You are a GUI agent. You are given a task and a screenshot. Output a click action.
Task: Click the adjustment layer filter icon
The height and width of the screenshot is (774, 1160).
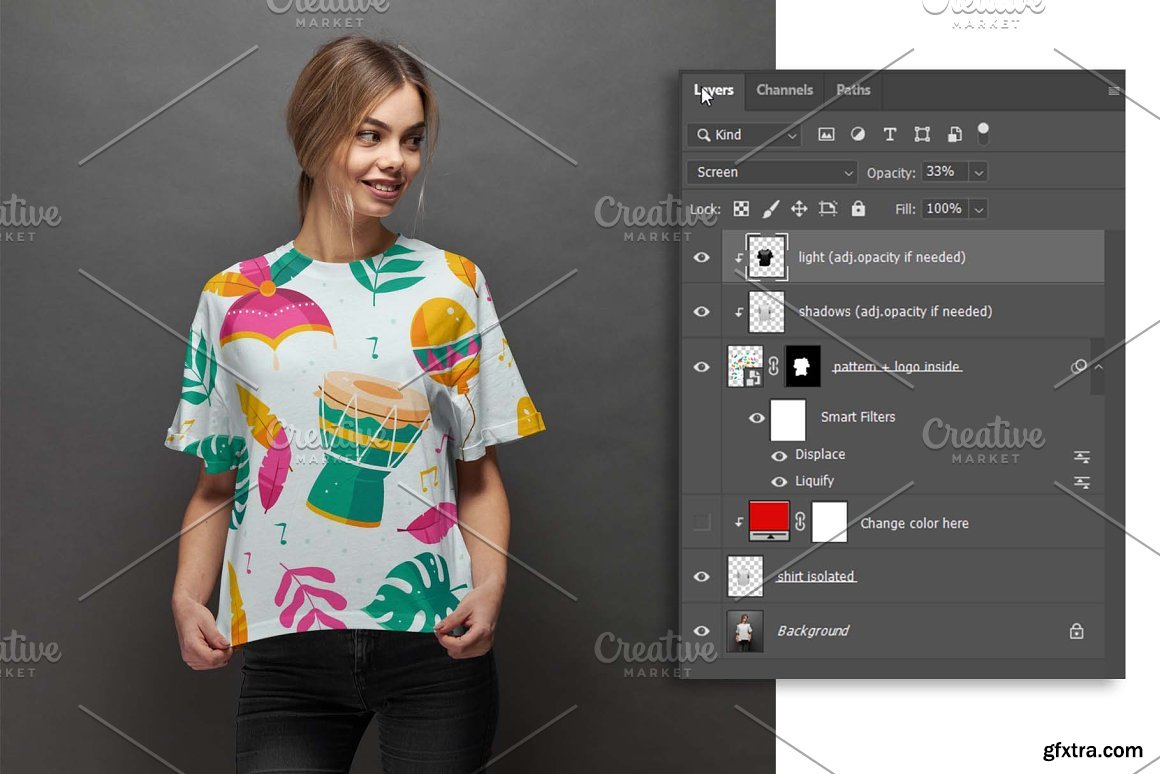tap(858, 135)
